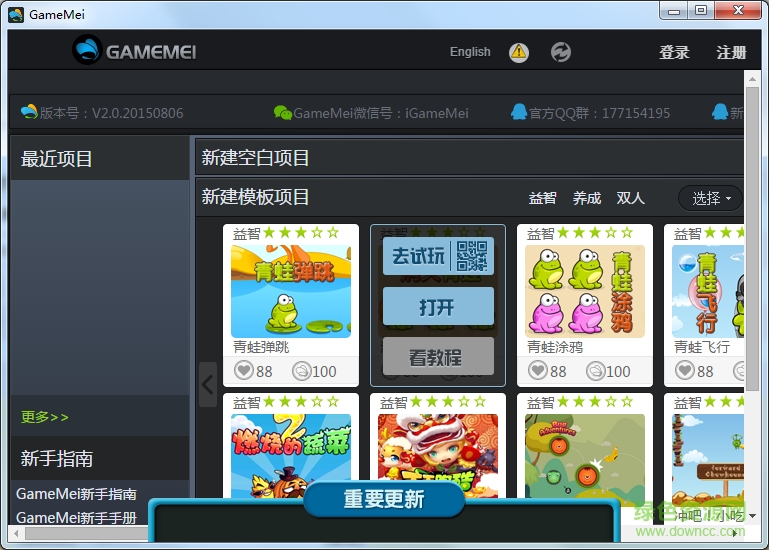Viewport: 769px width, 550px height.
Task: Open the 青蛙飞行 template thumbnail
Action: click(x=708, y=291)
